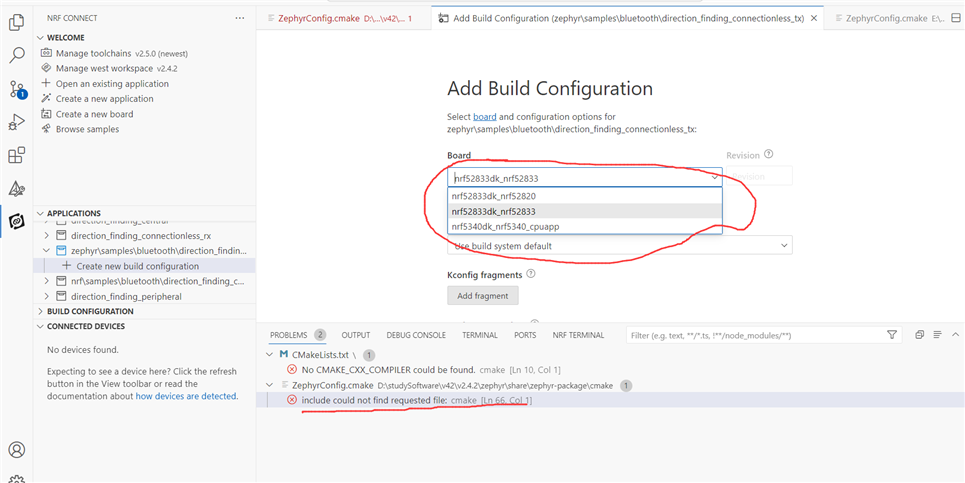
Task: Open NRF CONNECT panel more actions menu
Action: coord(240,18)
